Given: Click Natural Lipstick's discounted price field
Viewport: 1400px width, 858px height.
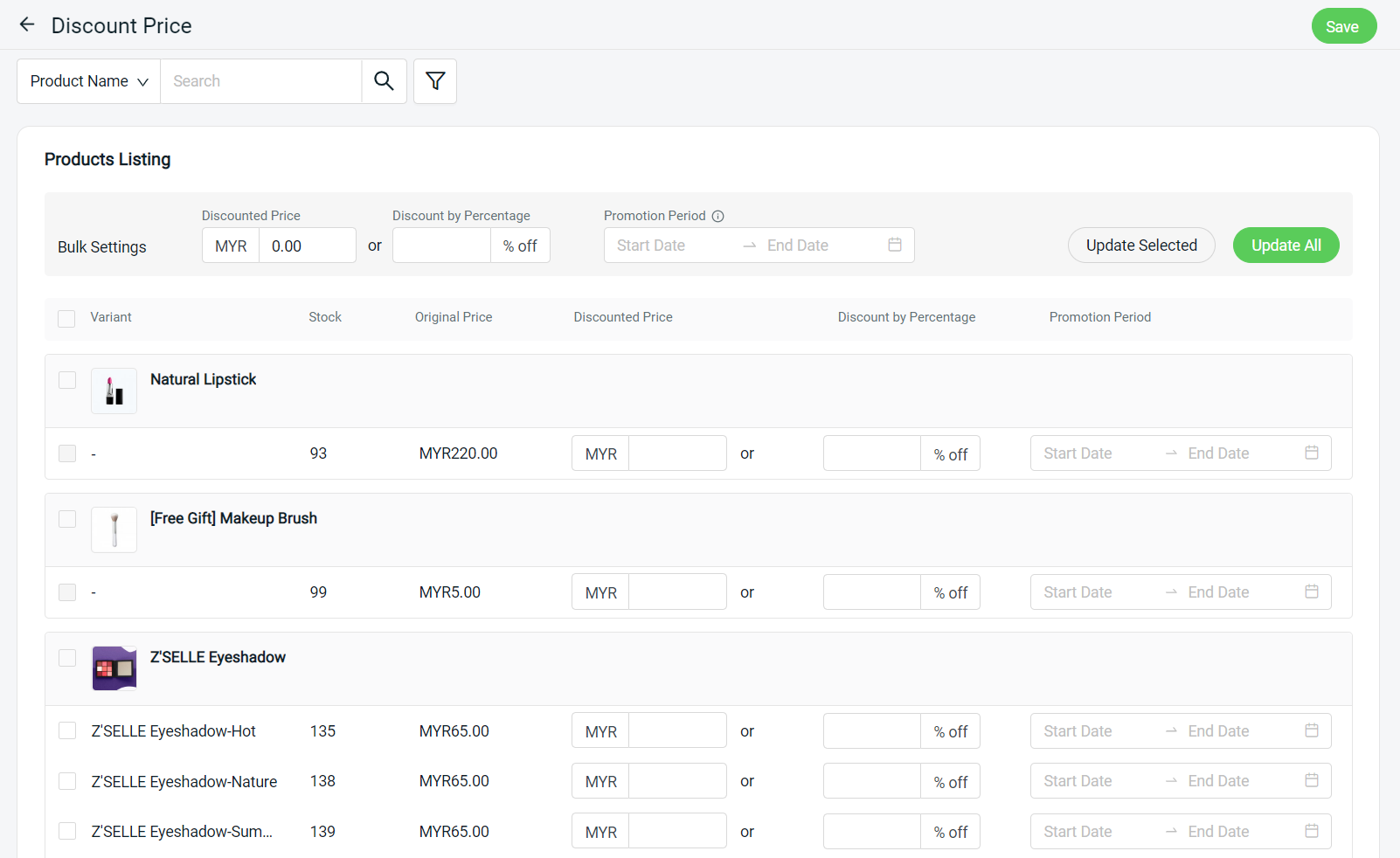Looking at the screenshot, I should coord(678,453).
